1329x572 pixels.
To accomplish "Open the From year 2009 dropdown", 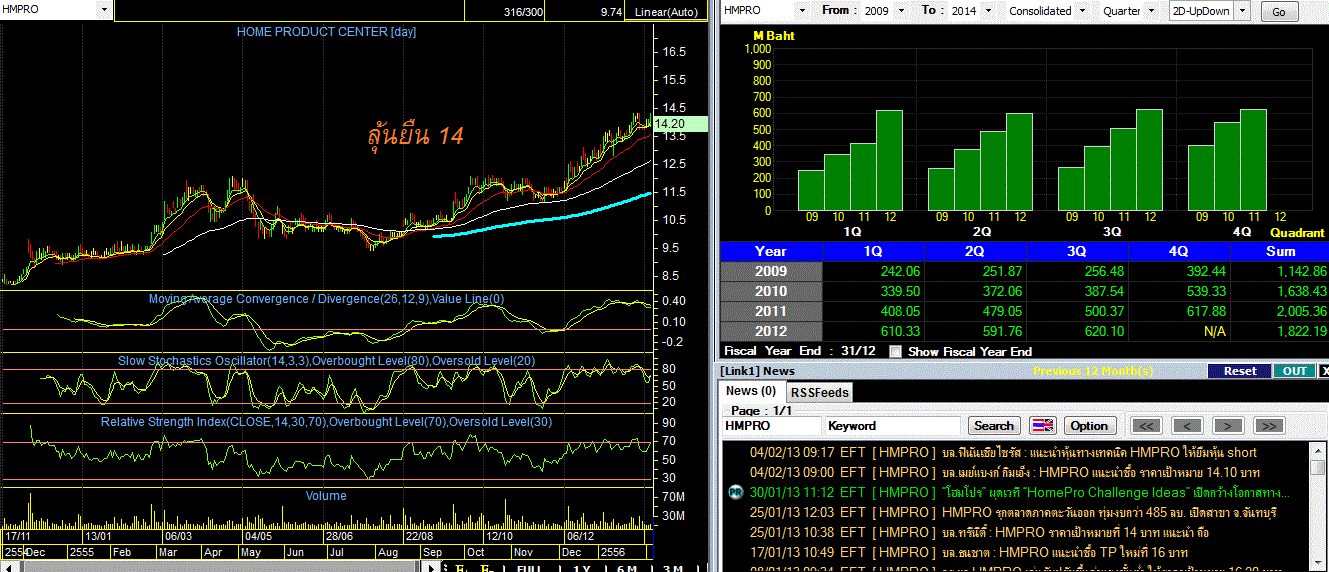I will [x=902, y=11].
